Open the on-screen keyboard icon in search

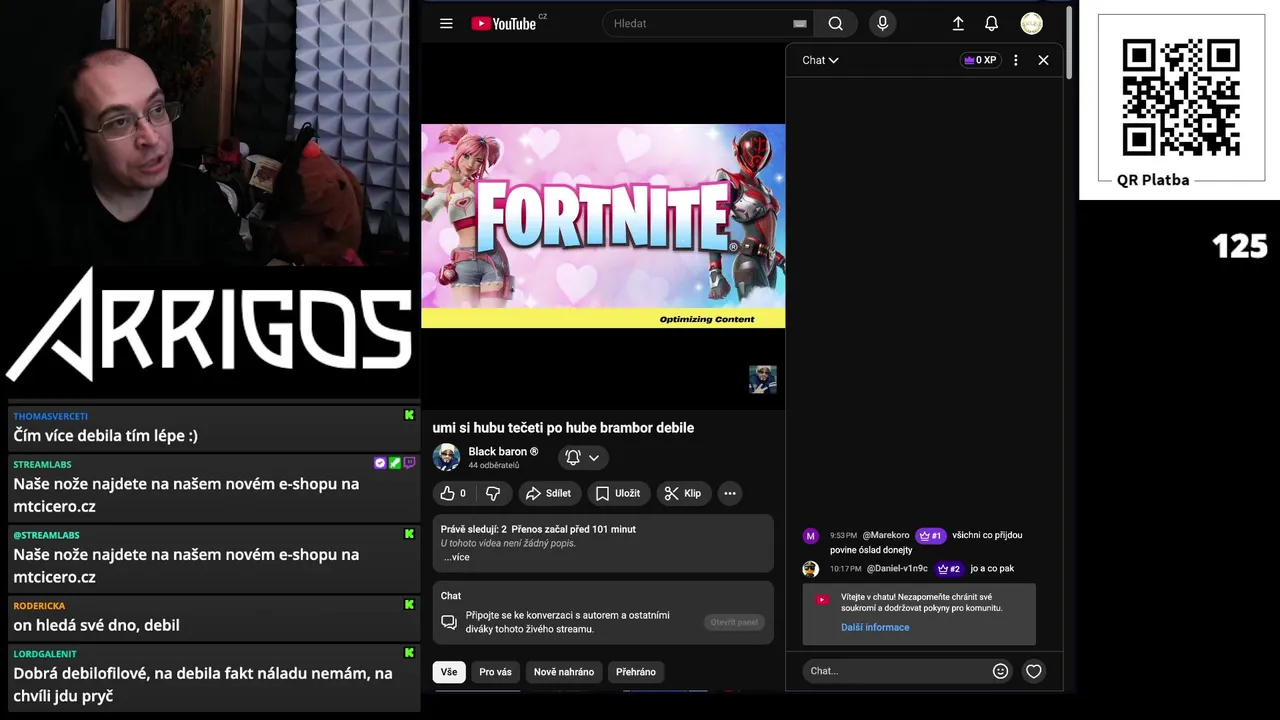pyautogui.click(x=799, y=24)
